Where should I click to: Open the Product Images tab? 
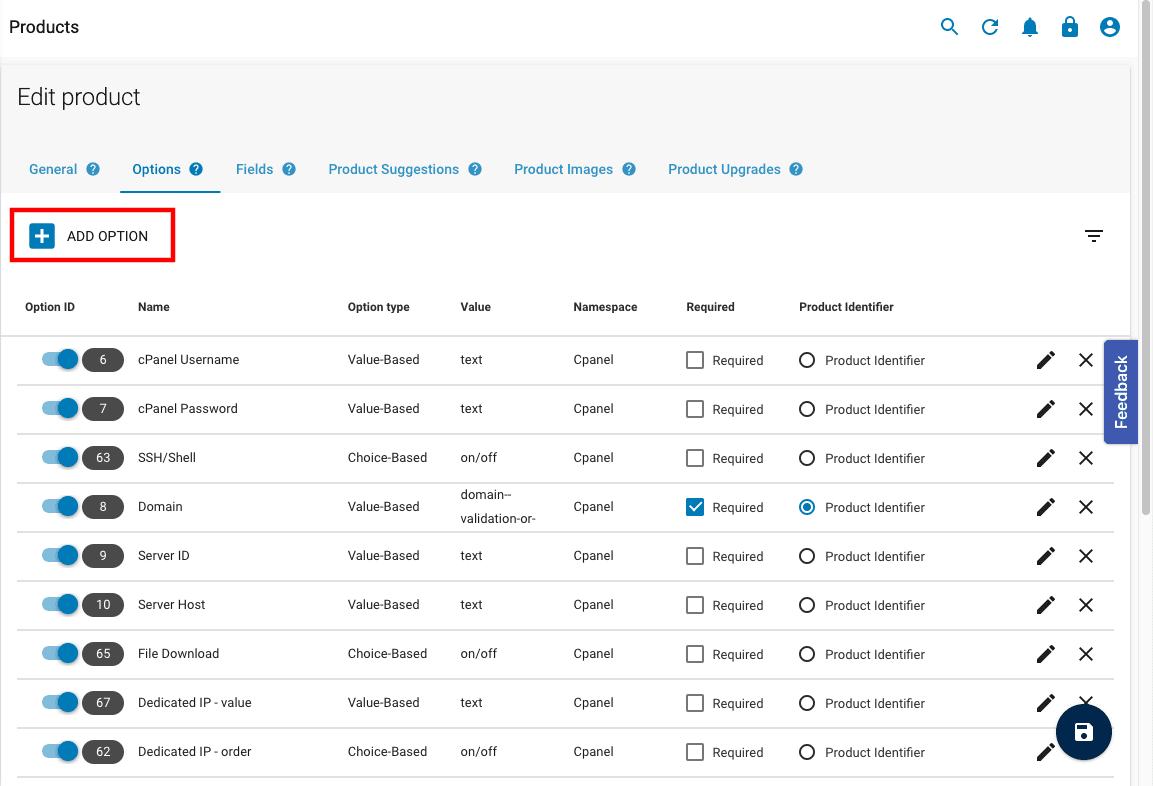point(563,169)
